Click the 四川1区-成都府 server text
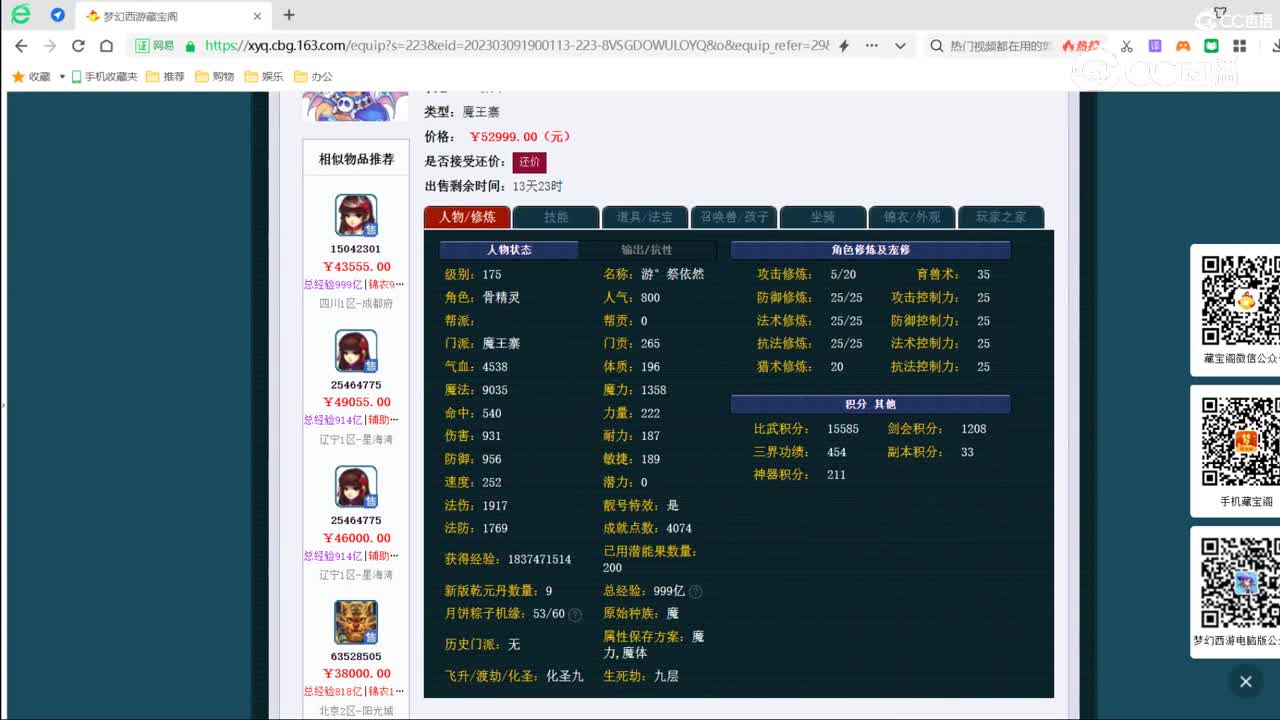 (356, 303)
